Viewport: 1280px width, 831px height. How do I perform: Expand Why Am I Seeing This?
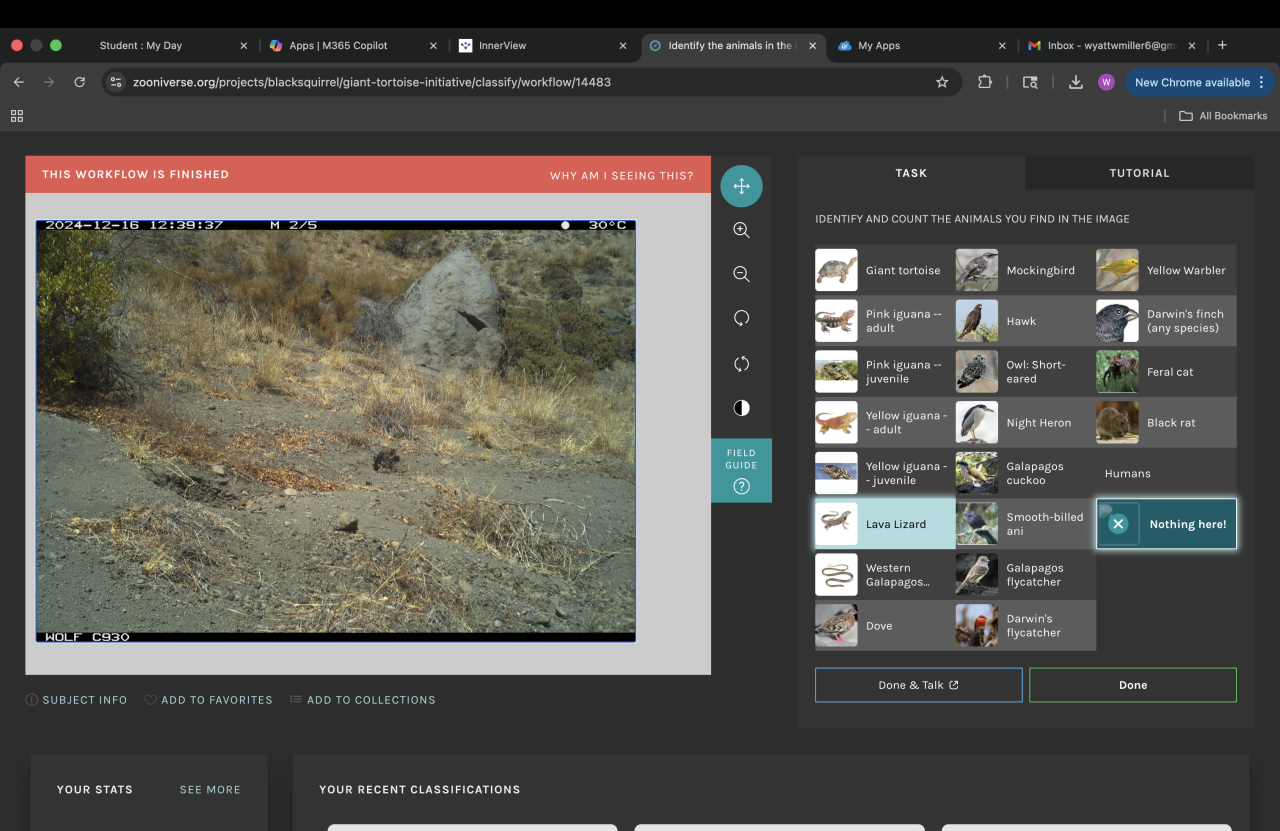[621, 175]
